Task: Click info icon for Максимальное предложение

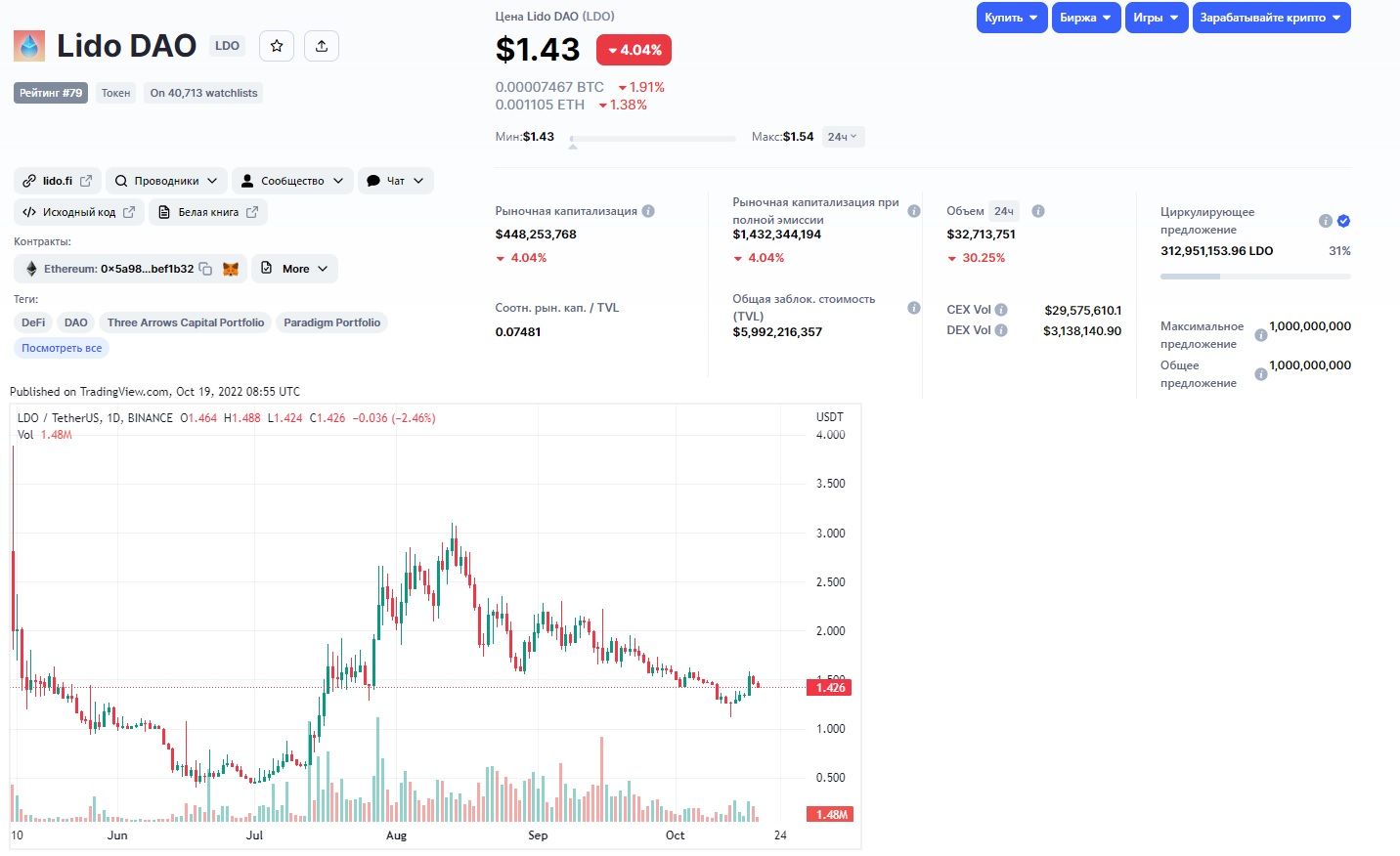Action: [x=1261, y=335]
